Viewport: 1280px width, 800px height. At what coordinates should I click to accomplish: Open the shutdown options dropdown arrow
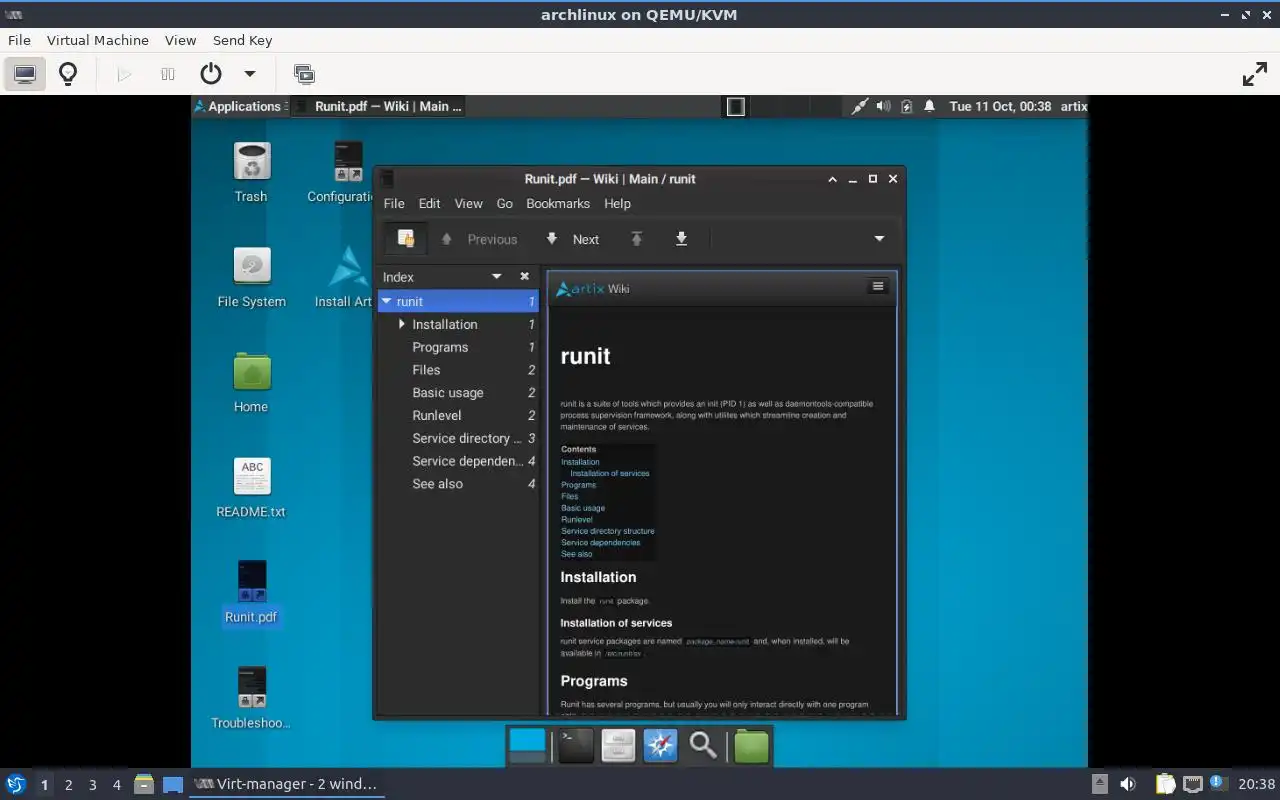(250, 74)
